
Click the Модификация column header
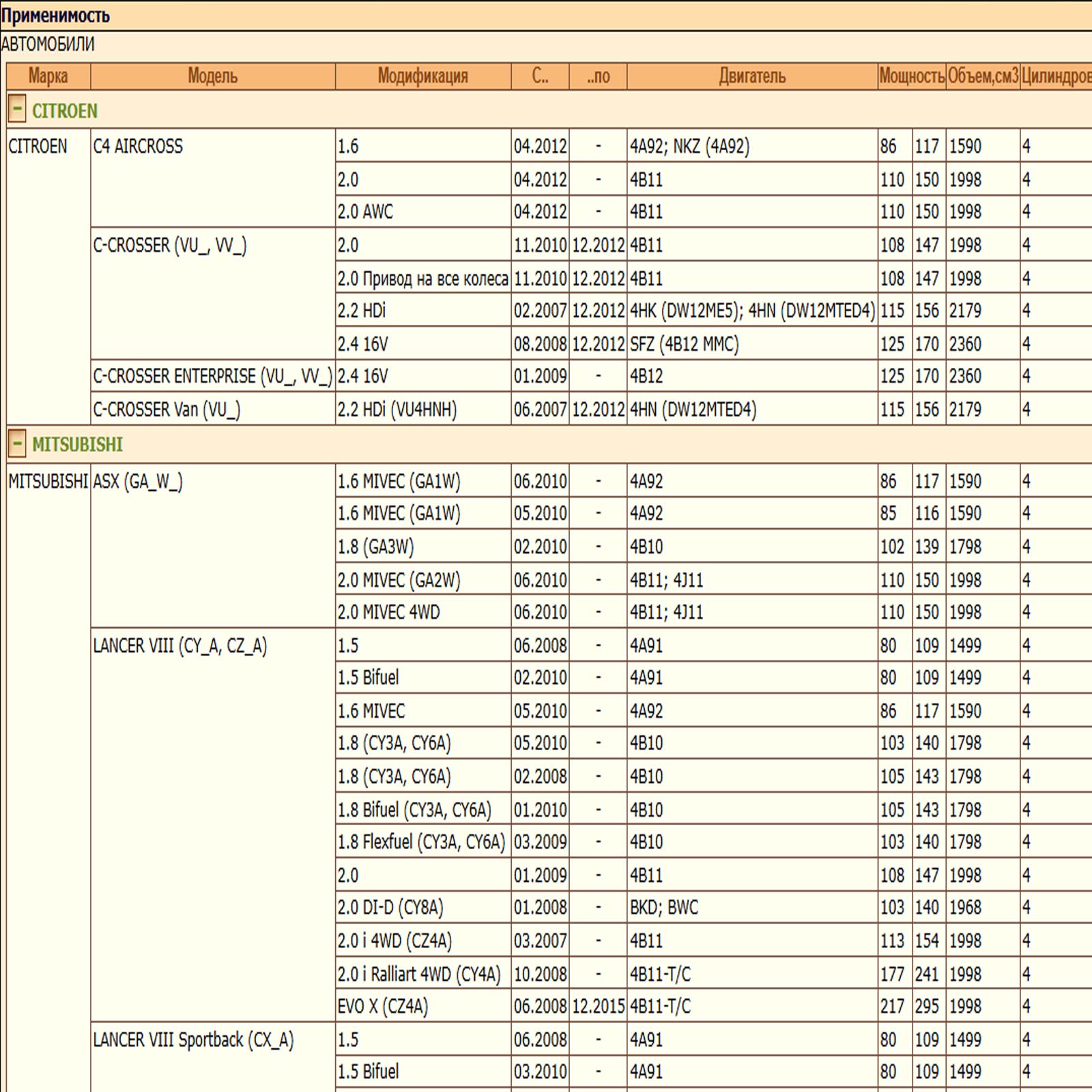422,76
